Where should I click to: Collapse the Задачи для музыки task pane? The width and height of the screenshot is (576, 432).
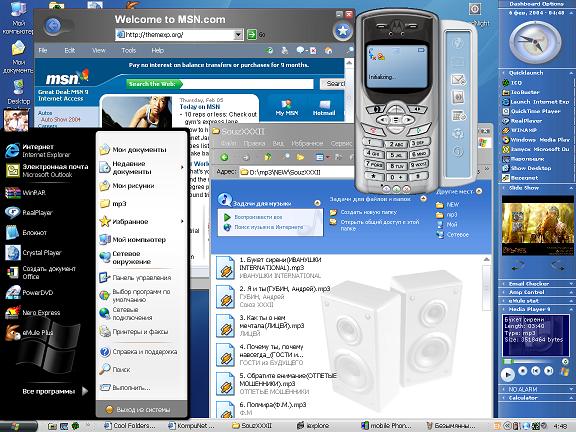tap(317, 203)
